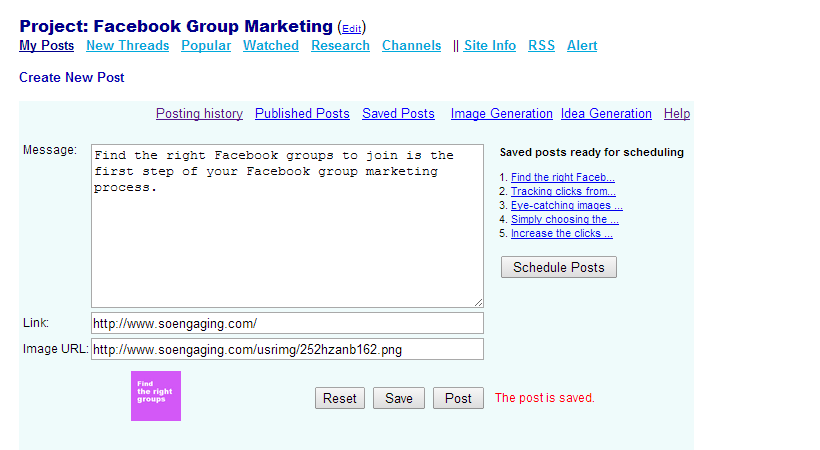Open Idea Generation page
The height and width of the screenshot is (450, 820).
pos(606,114)
